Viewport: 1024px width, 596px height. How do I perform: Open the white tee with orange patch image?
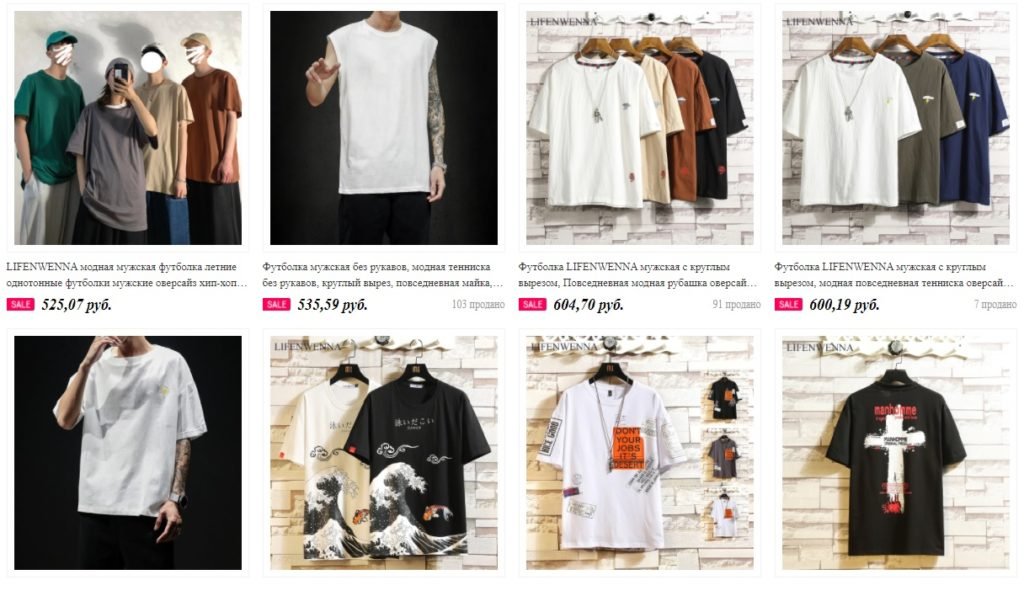pos(640,452)
